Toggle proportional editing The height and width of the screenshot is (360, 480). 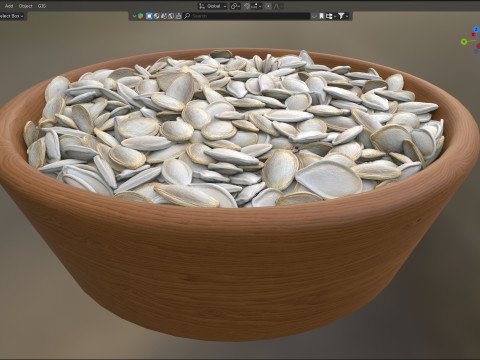tap(268, 6)
